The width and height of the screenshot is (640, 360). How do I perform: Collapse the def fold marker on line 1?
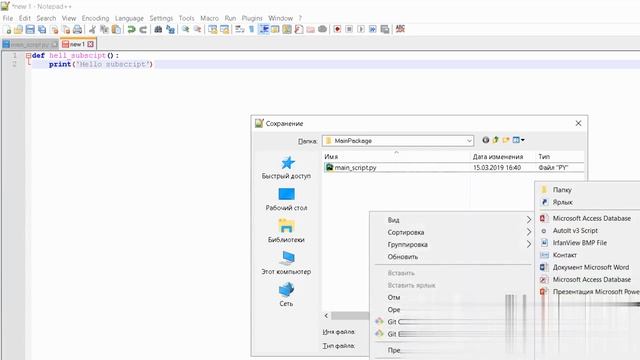28,56
